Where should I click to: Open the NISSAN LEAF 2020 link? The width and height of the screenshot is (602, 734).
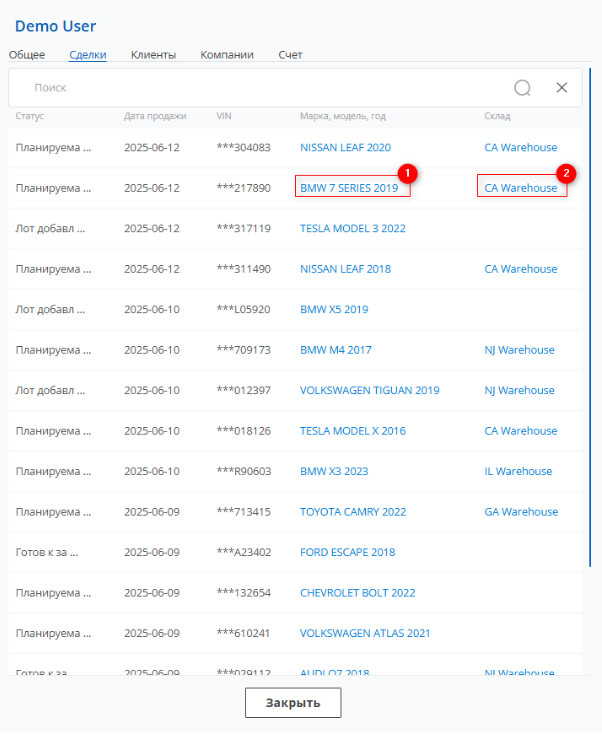[345, 147]
